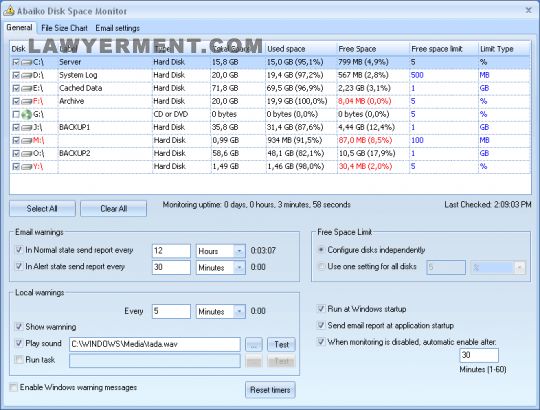Screen dimensions: 540x410
Task: Open the free space limit % type dropdown
Action: click(520, 267)
